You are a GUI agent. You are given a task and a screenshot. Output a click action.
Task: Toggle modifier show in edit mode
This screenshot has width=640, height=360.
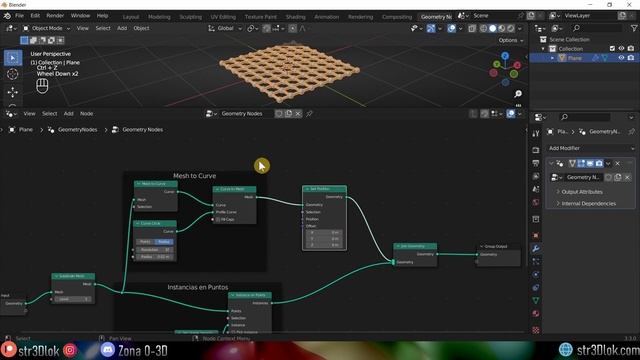tap(581, 164)
